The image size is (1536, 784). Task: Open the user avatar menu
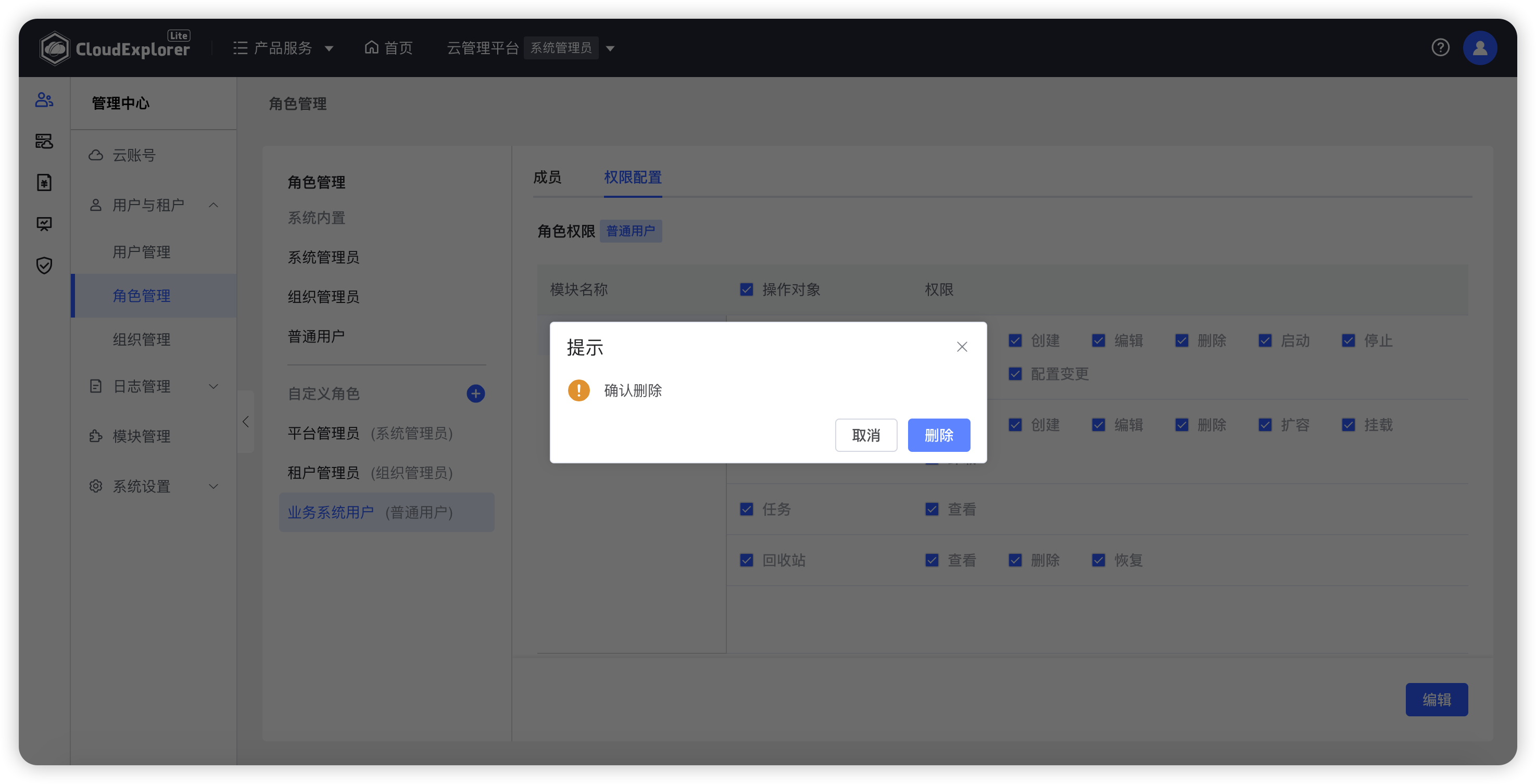1479,48
